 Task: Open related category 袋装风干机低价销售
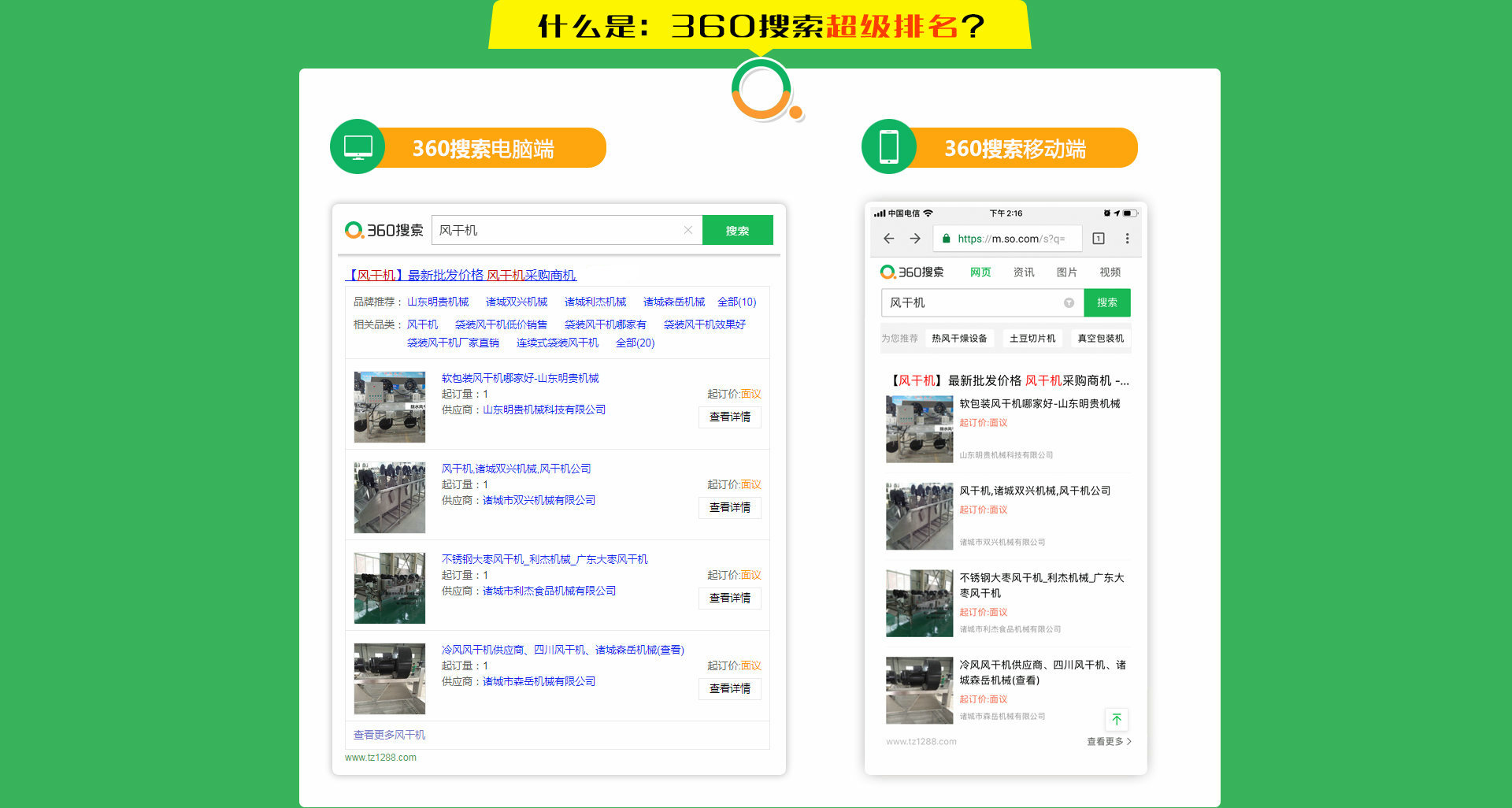coord(501,324)
